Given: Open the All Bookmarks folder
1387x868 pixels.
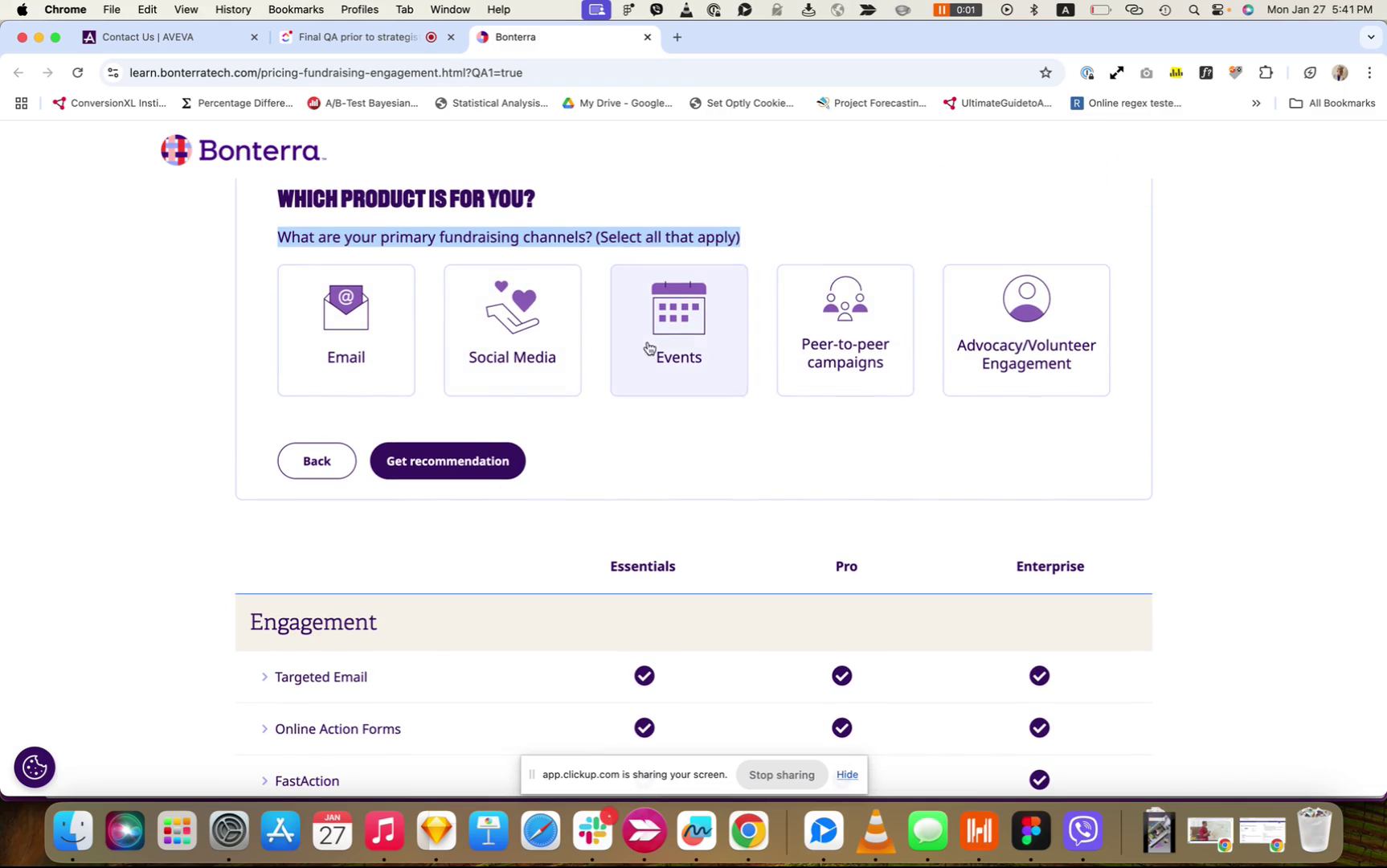Looking at the screenshot, I should tap(1332, 103).
